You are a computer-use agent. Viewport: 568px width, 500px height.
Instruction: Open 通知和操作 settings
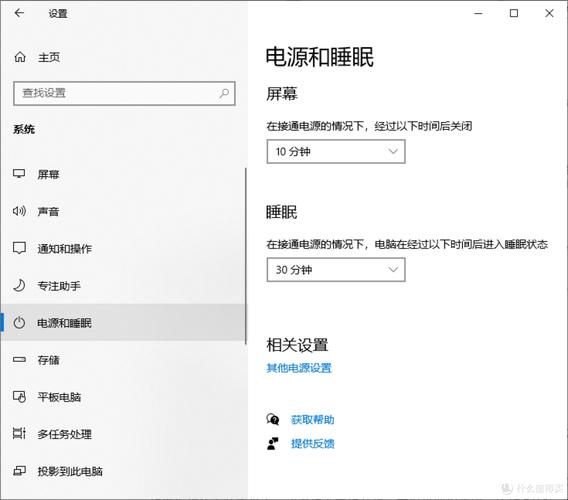click(123, 249)
